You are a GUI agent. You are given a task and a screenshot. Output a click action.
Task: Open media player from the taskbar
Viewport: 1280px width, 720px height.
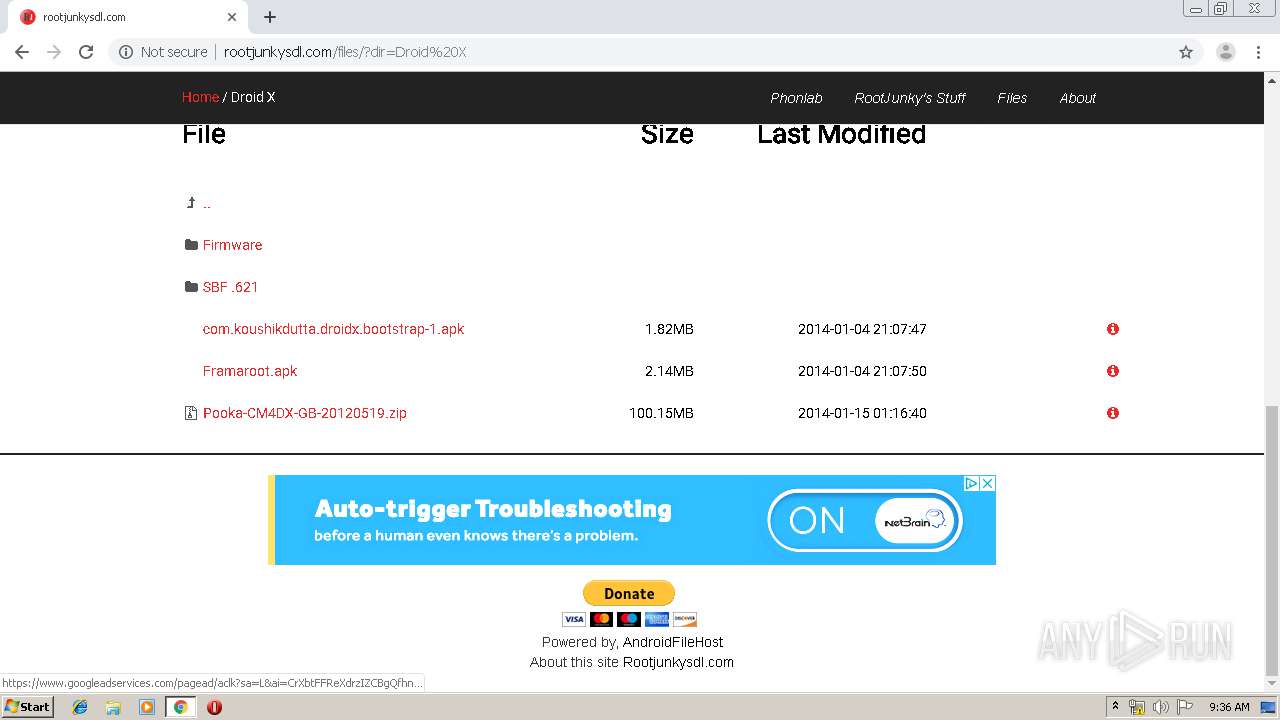tap(147, 707)
